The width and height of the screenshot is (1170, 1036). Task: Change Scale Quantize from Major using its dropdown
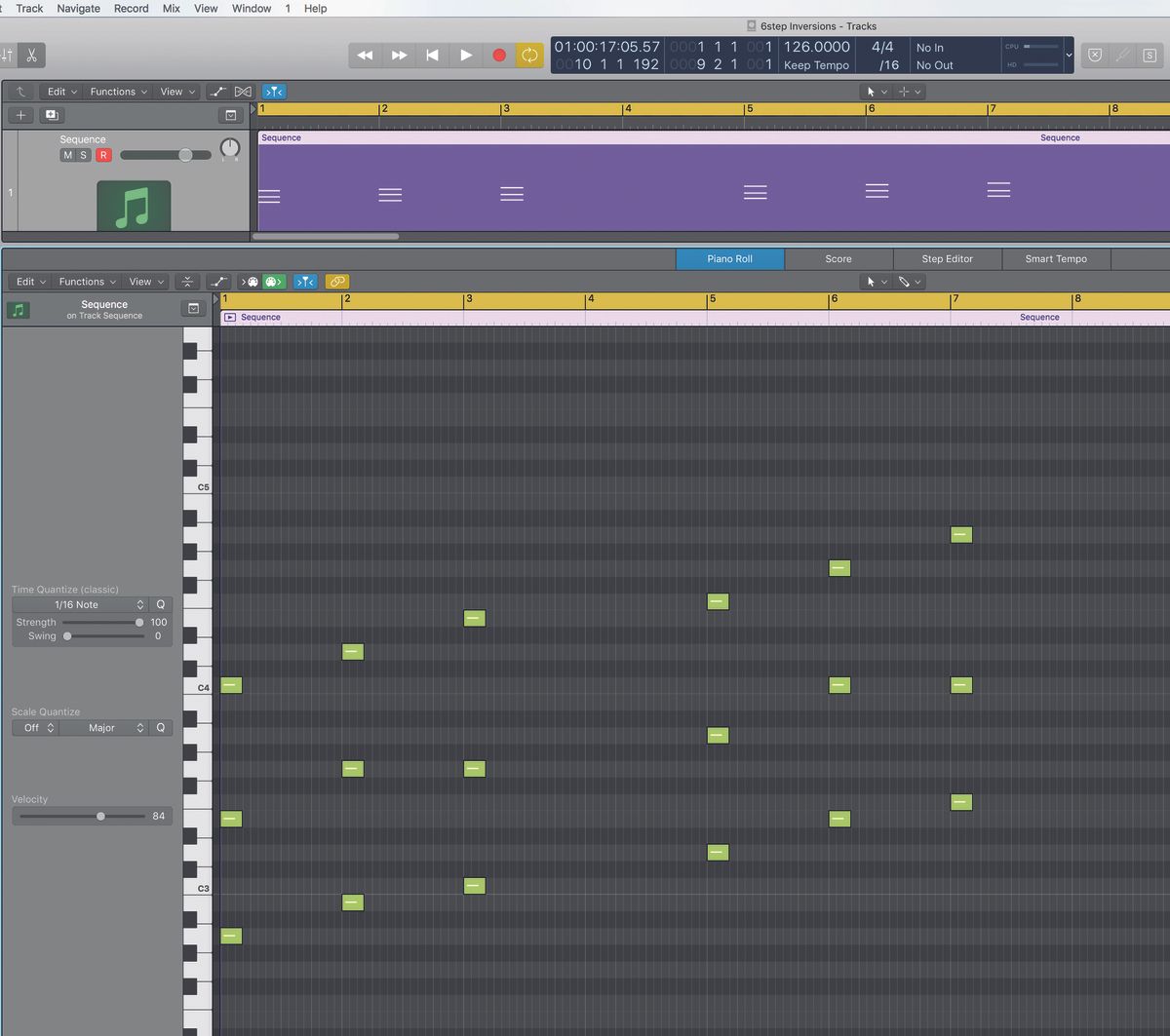(x=102, y=727)
